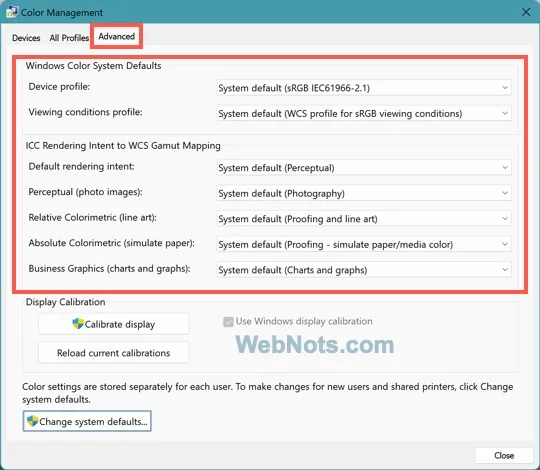The image size is (540, 470).
Task: Open the Default rendering intent dropdown
Action: point(364,168)
